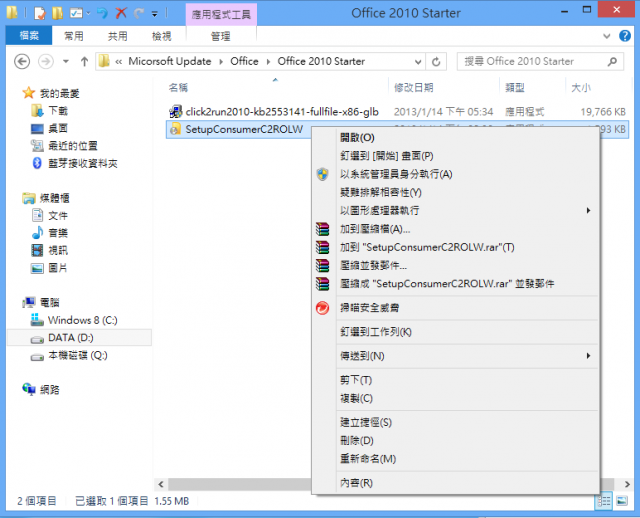640x518 pixels.
Task: Click the red 掃描安全威脅 antivirus icon
Action: pos(322,308)
